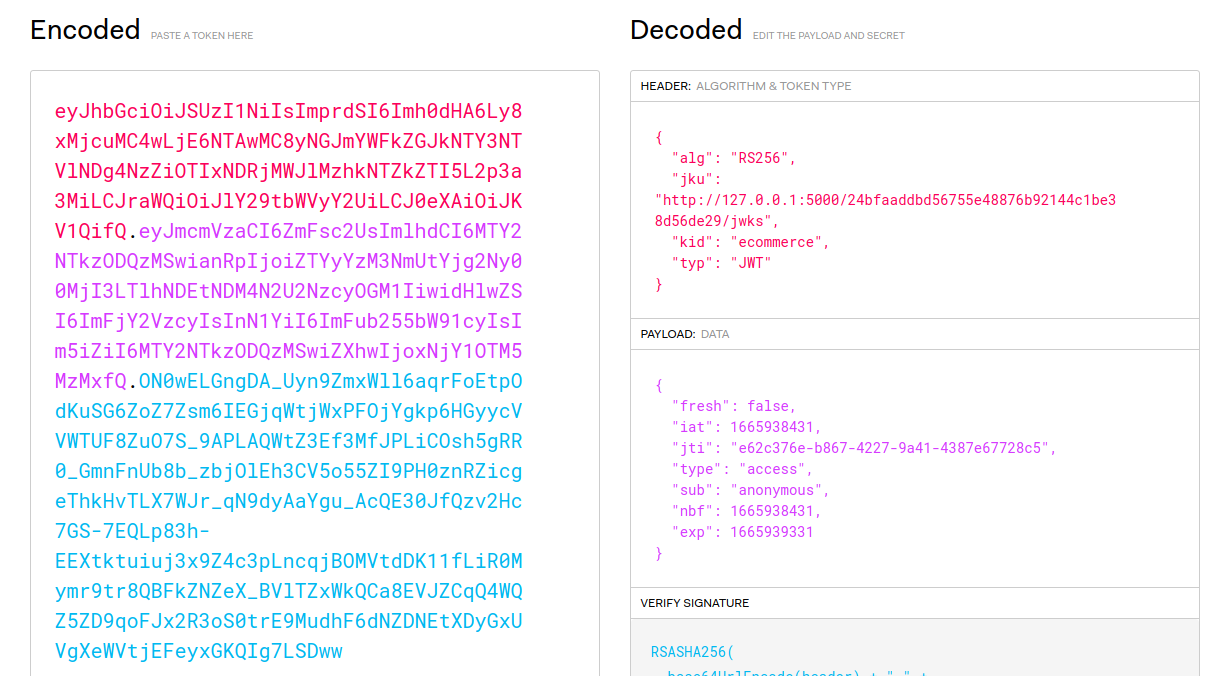Select the HEADER: ALGORITHM & TOKEN TYPE label
Image resolution: width=1220 pixels, height=676 pixels.
[x=746, y=86]
